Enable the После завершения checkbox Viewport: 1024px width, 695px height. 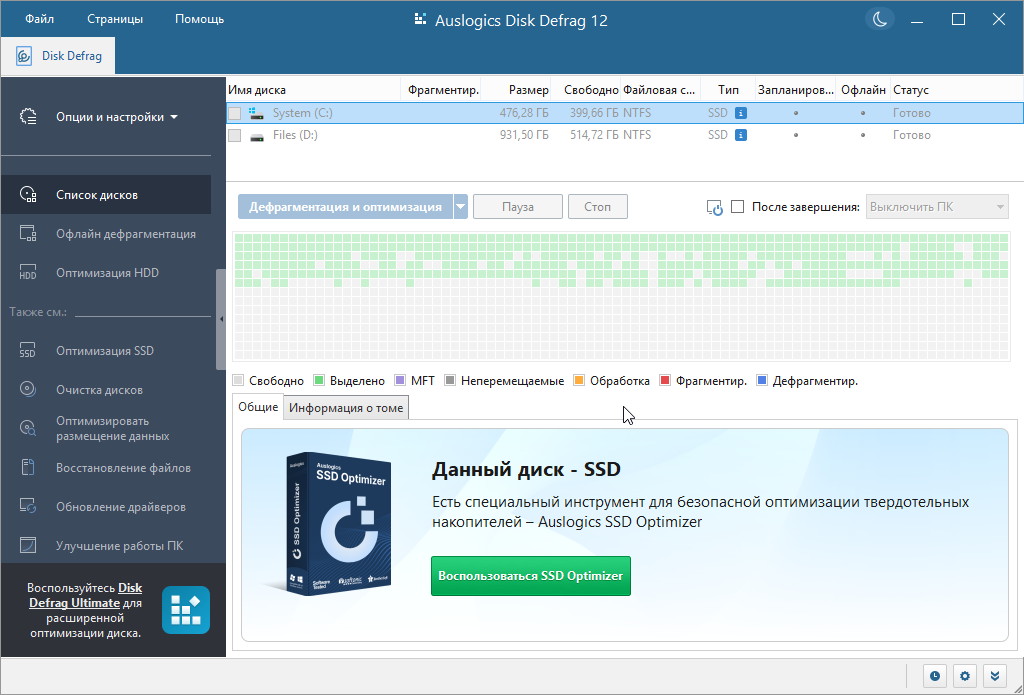tap(738, 207)
